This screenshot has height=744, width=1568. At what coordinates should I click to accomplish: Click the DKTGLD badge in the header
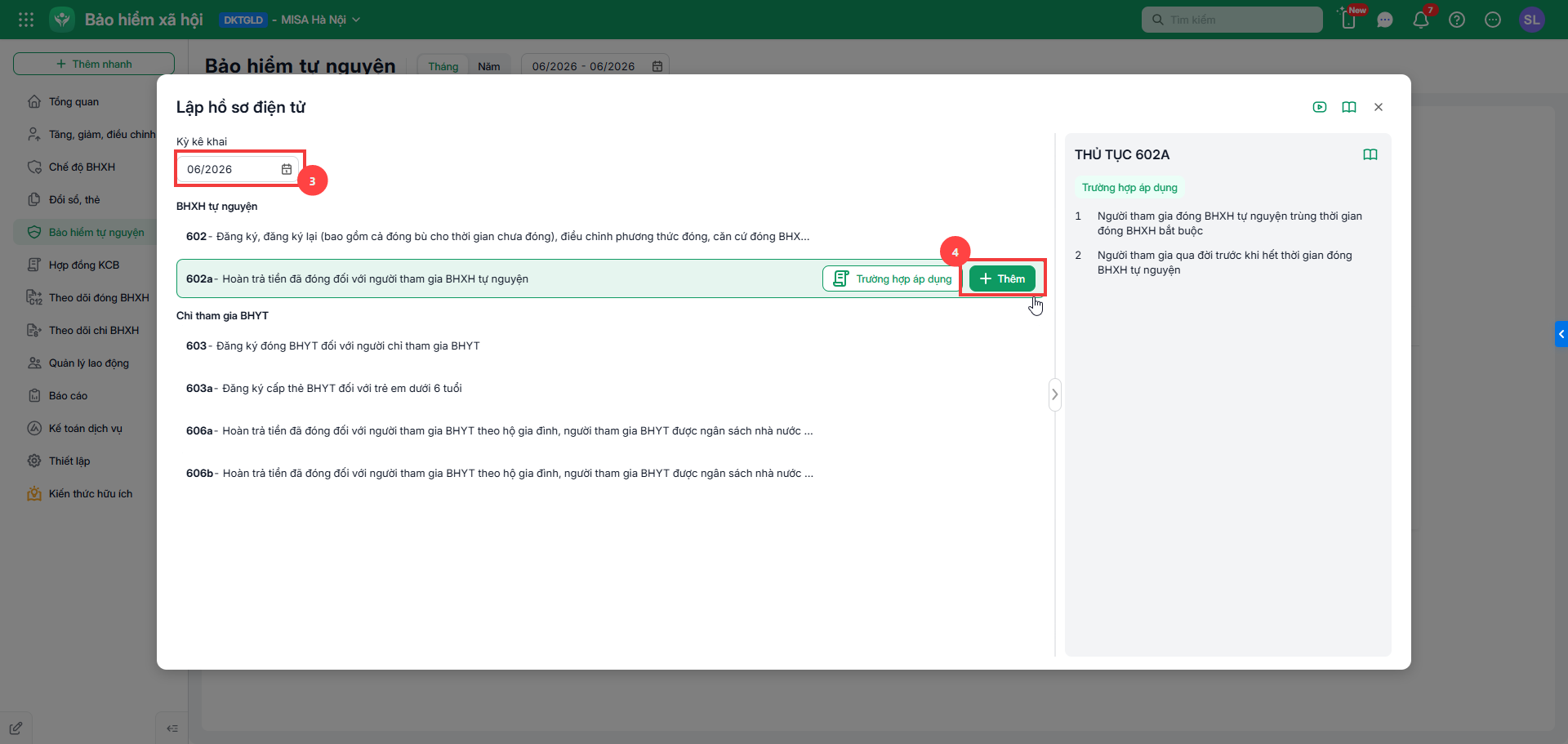[243, 20]
